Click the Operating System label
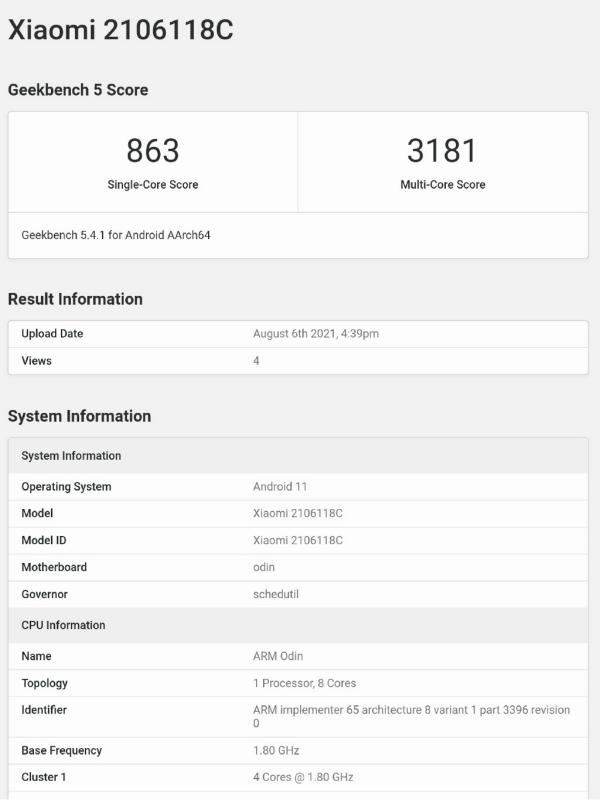 [66, 487]
